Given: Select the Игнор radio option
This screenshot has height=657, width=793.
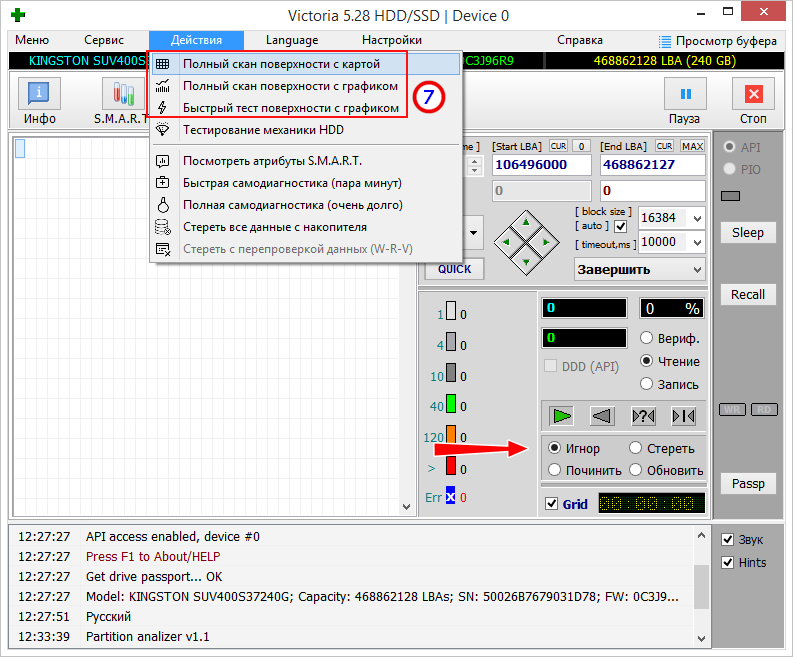Looking at the screenshot, I should (554, 448).
